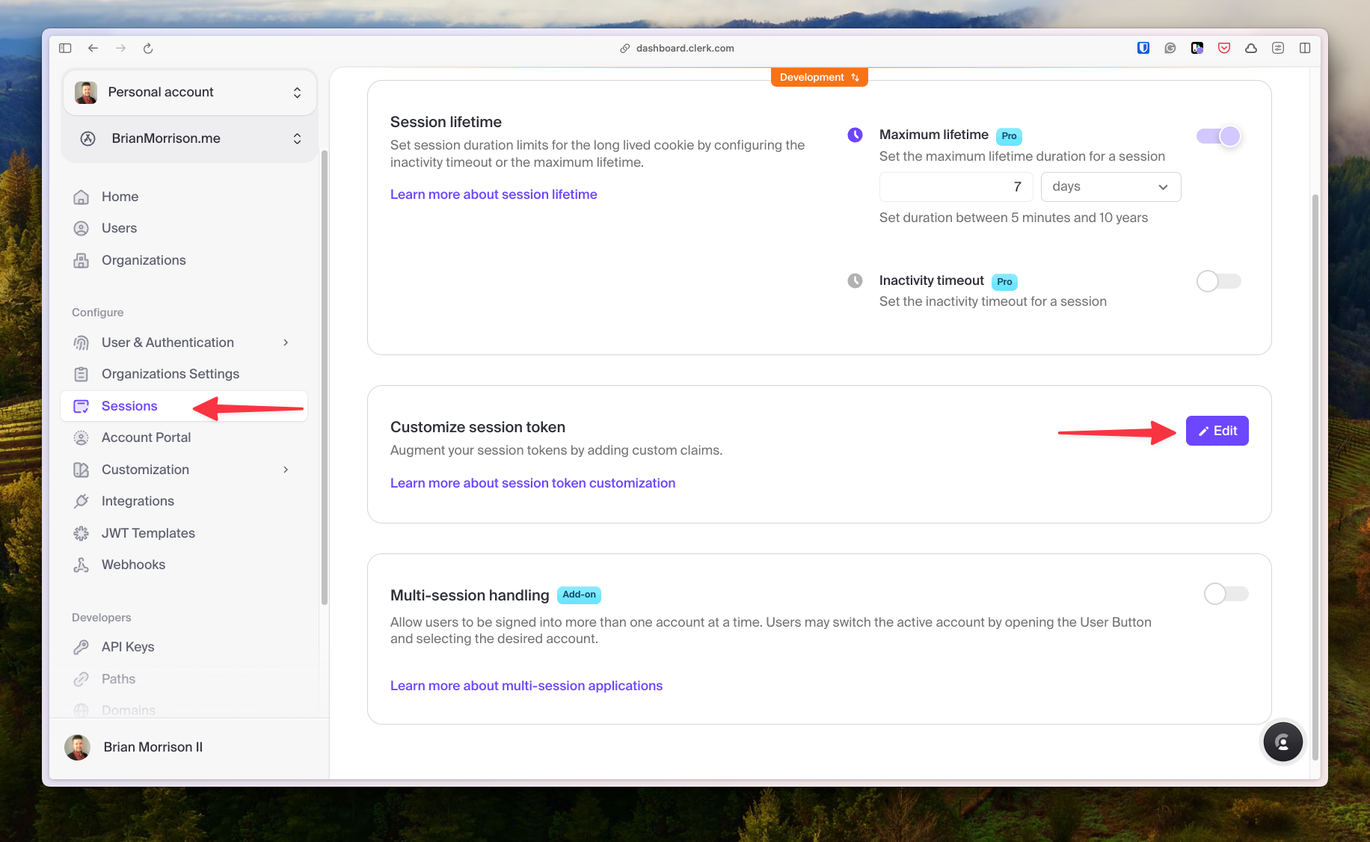The height and width of the screenshot is (842, 1370).
Task: Click the Account Portal icon
Action: click(81, 437)
